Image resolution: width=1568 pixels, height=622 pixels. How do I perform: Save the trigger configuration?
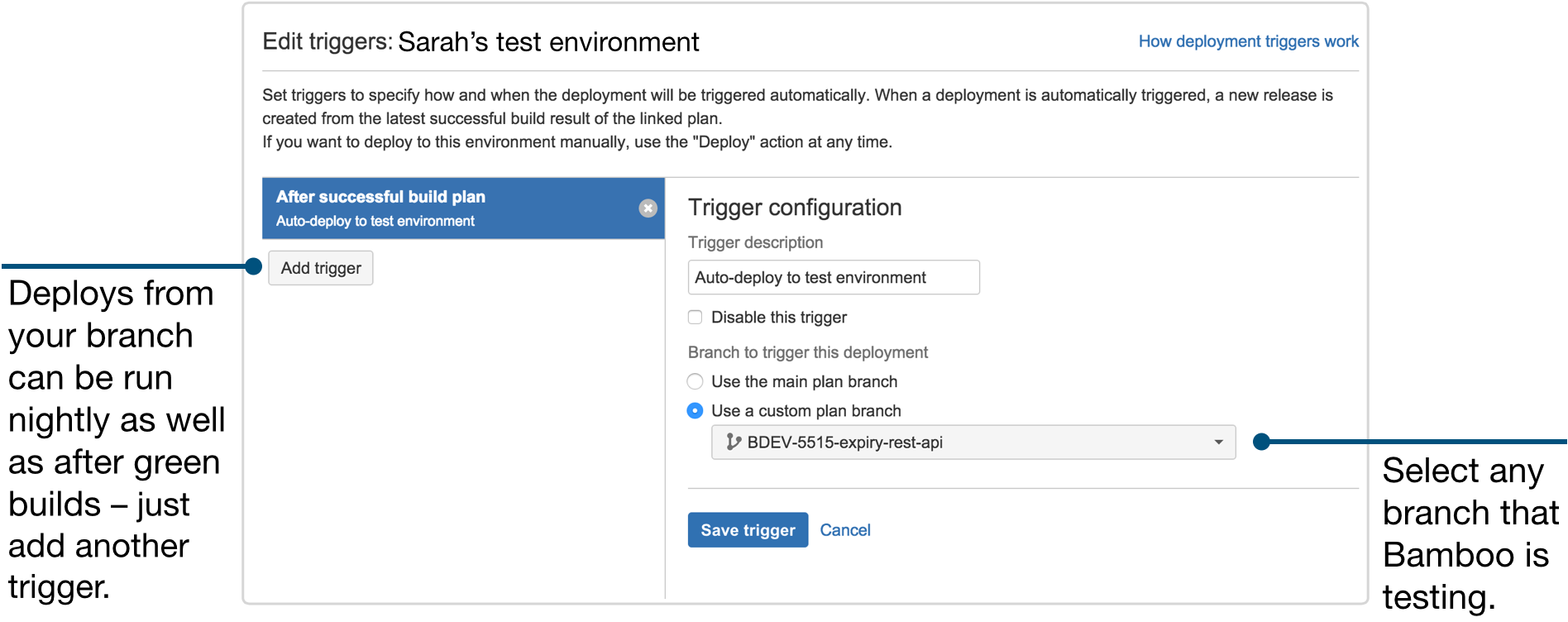(x=748, y=530)
